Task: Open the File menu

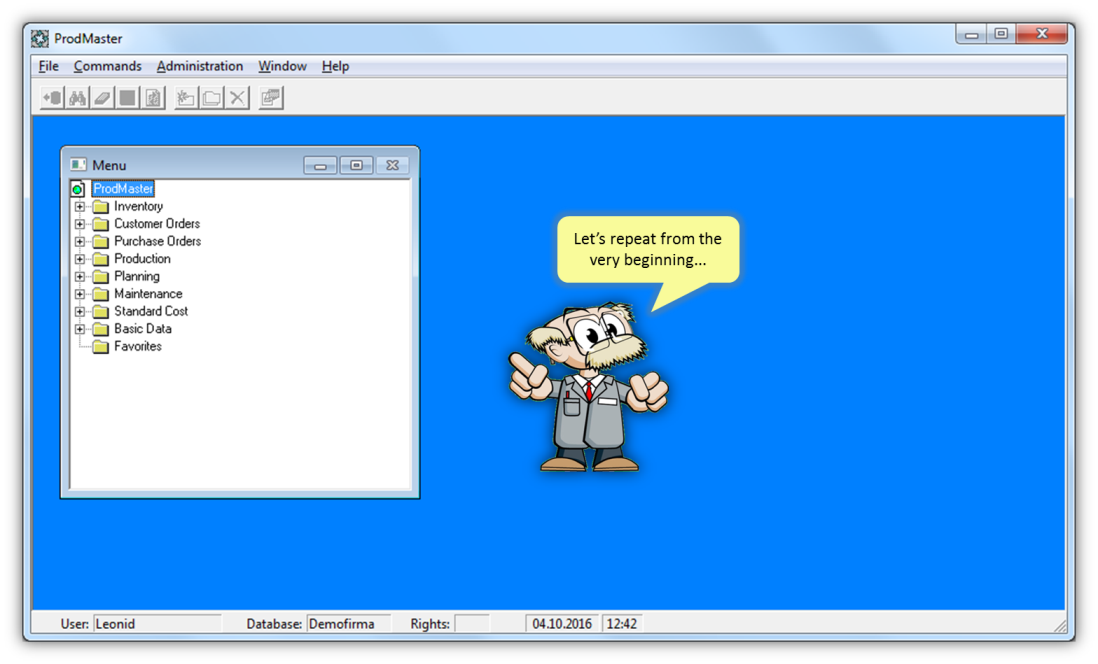Action: pos(48,66)
